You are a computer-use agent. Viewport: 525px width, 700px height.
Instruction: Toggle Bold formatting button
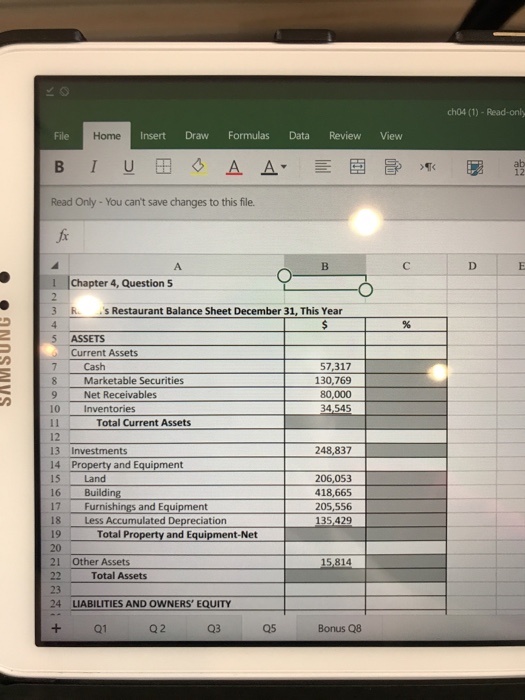59,167
